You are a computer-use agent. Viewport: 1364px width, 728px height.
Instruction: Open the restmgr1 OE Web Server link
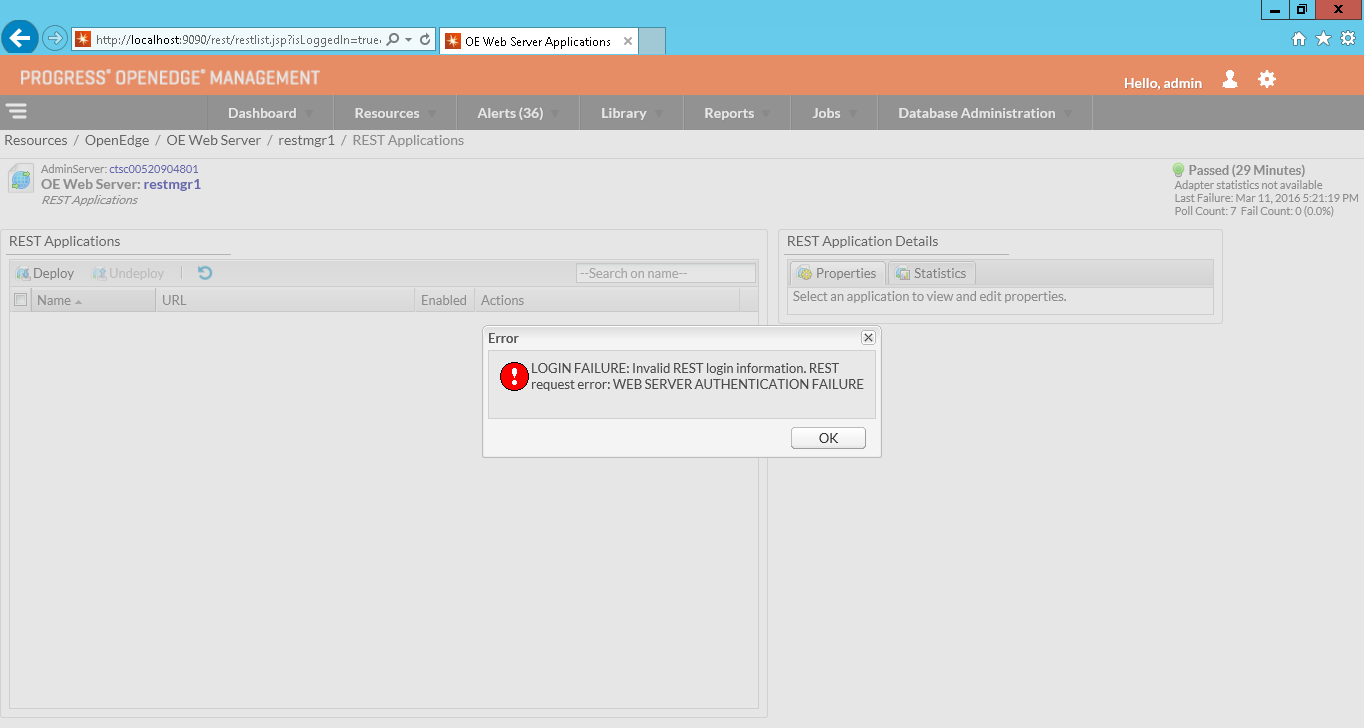[x=172, y=184]
